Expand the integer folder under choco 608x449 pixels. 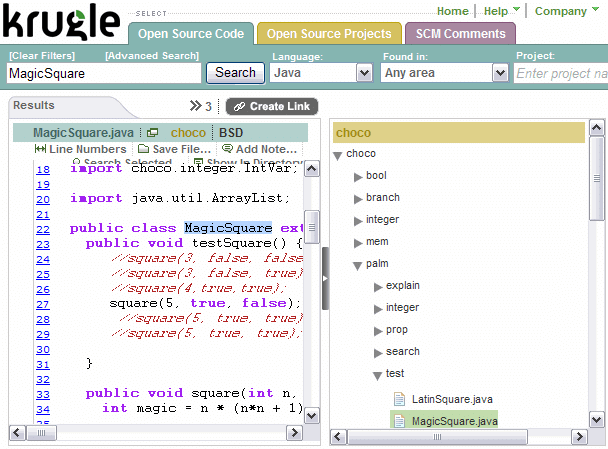(x=358, y=221)
